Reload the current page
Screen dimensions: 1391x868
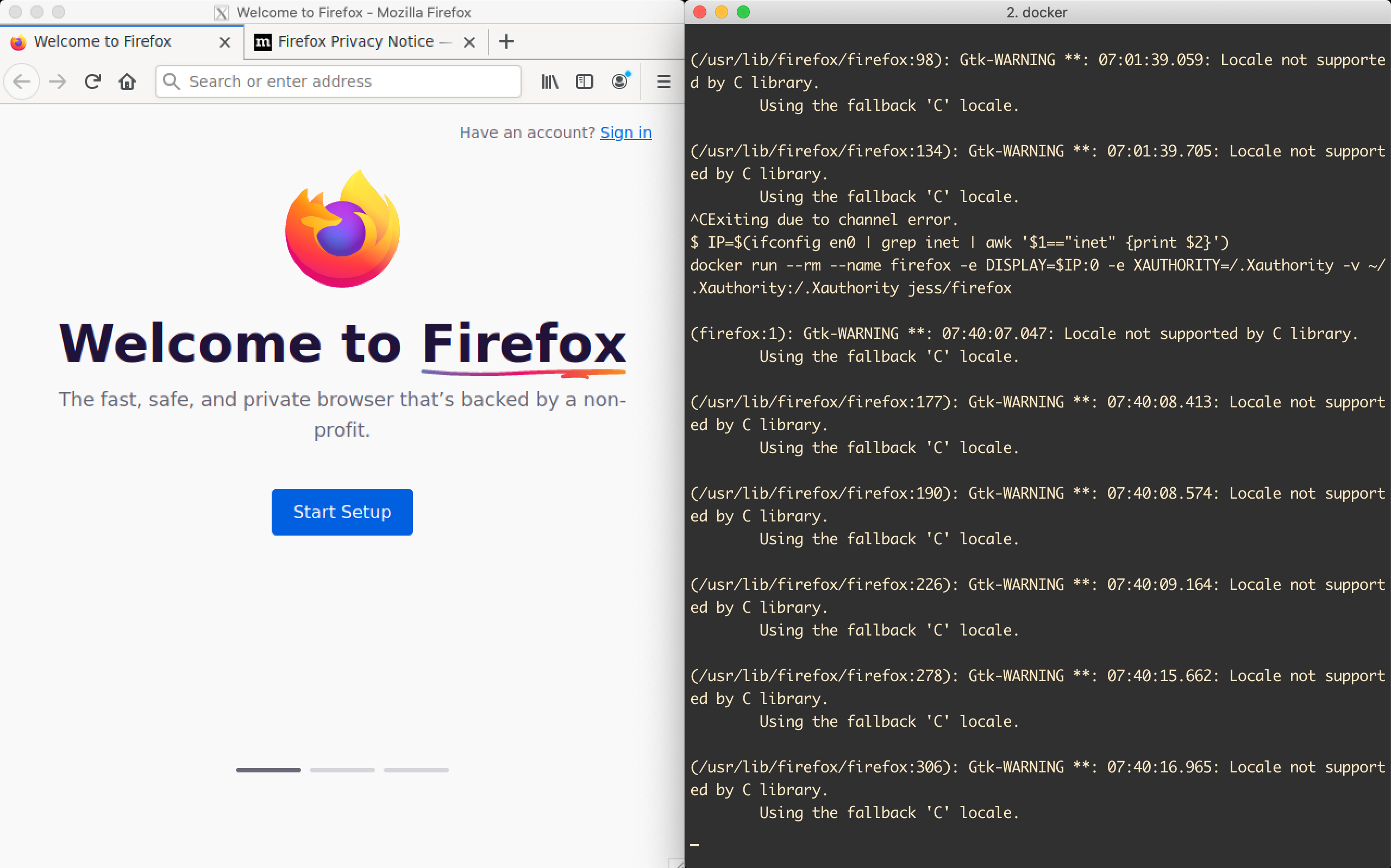tap(92, 81)
